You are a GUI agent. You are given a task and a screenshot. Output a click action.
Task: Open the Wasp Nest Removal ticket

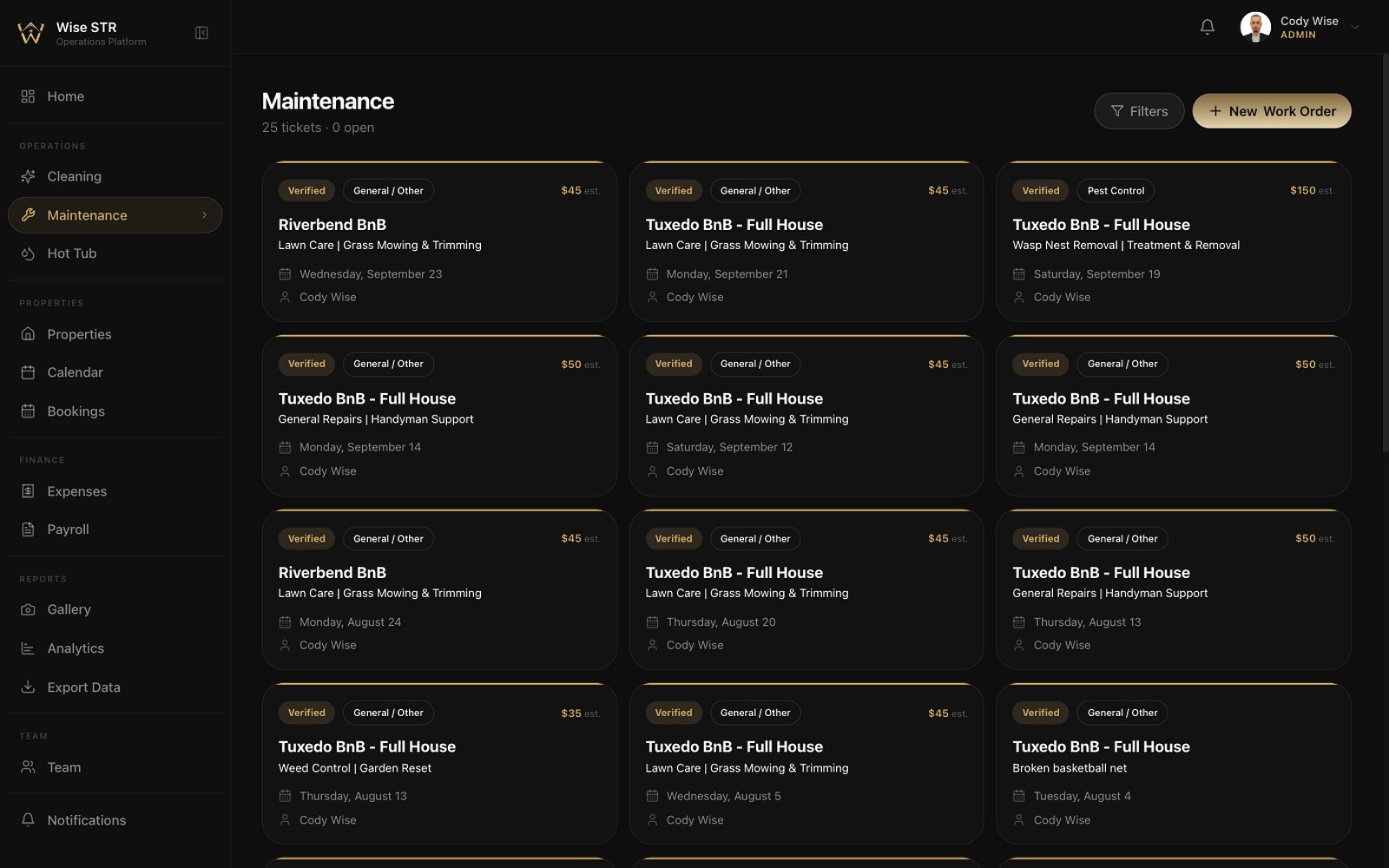coord(1174,241)
